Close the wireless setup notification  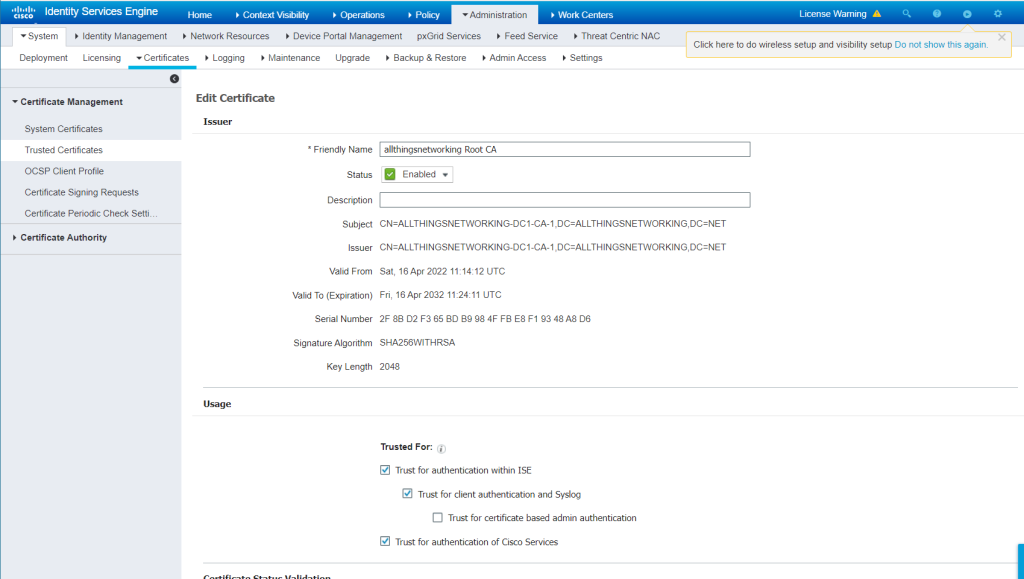click(x=1001, y=37)
